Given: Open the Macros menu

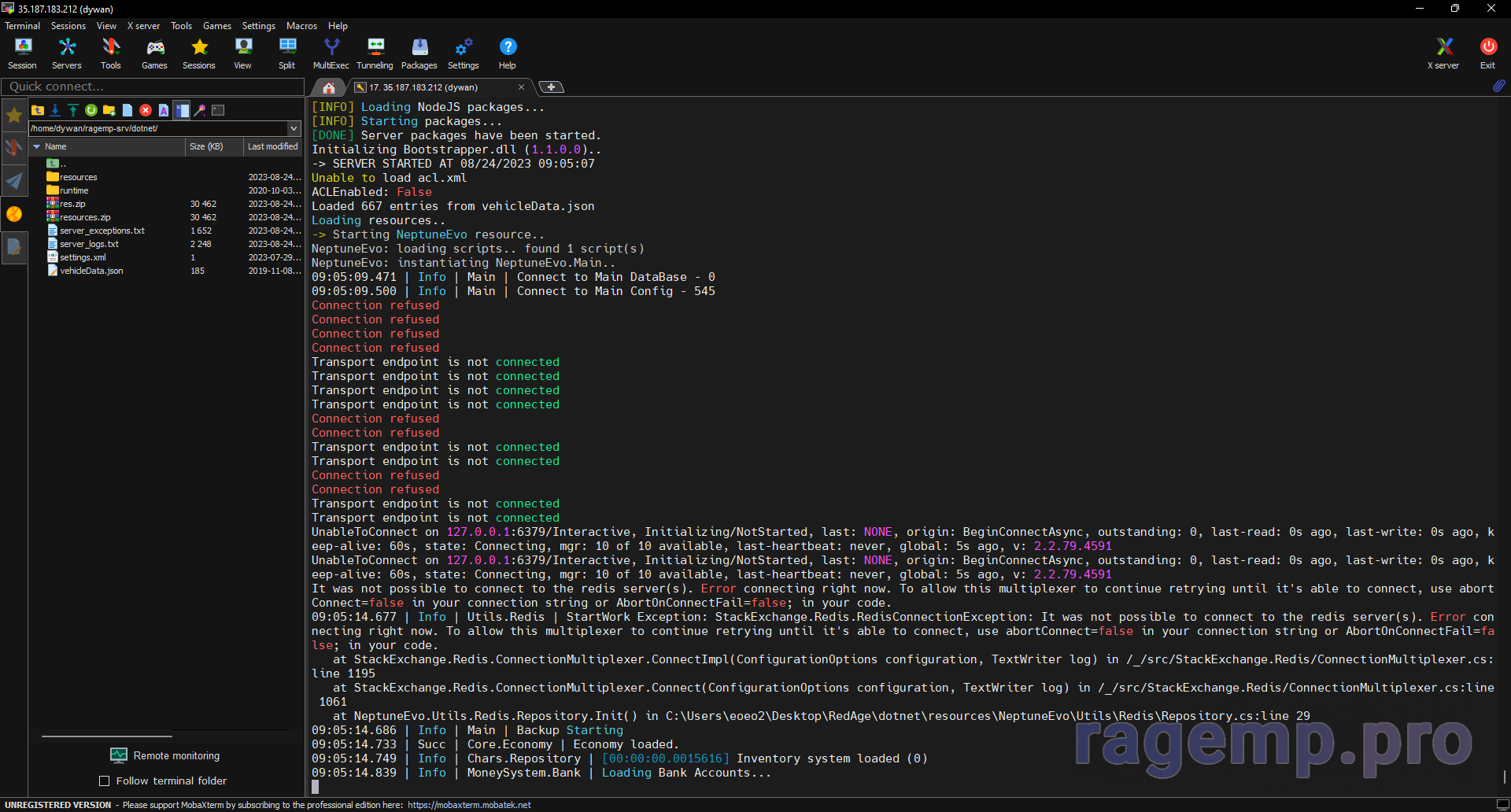Looking at the screenshot, I should coord(301,26).
